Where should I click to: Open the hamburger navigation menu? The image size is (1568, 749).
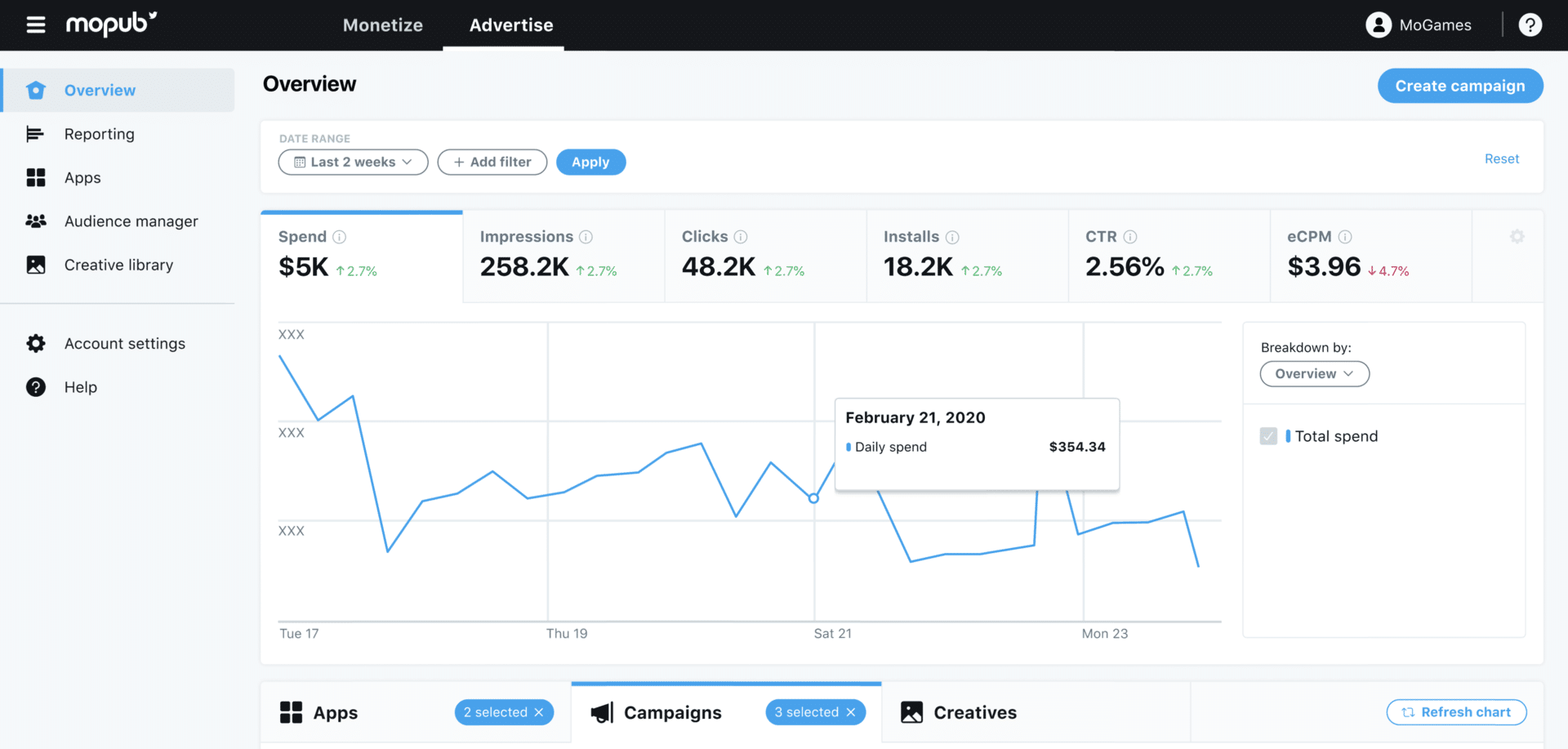click(x=35, y=25)
